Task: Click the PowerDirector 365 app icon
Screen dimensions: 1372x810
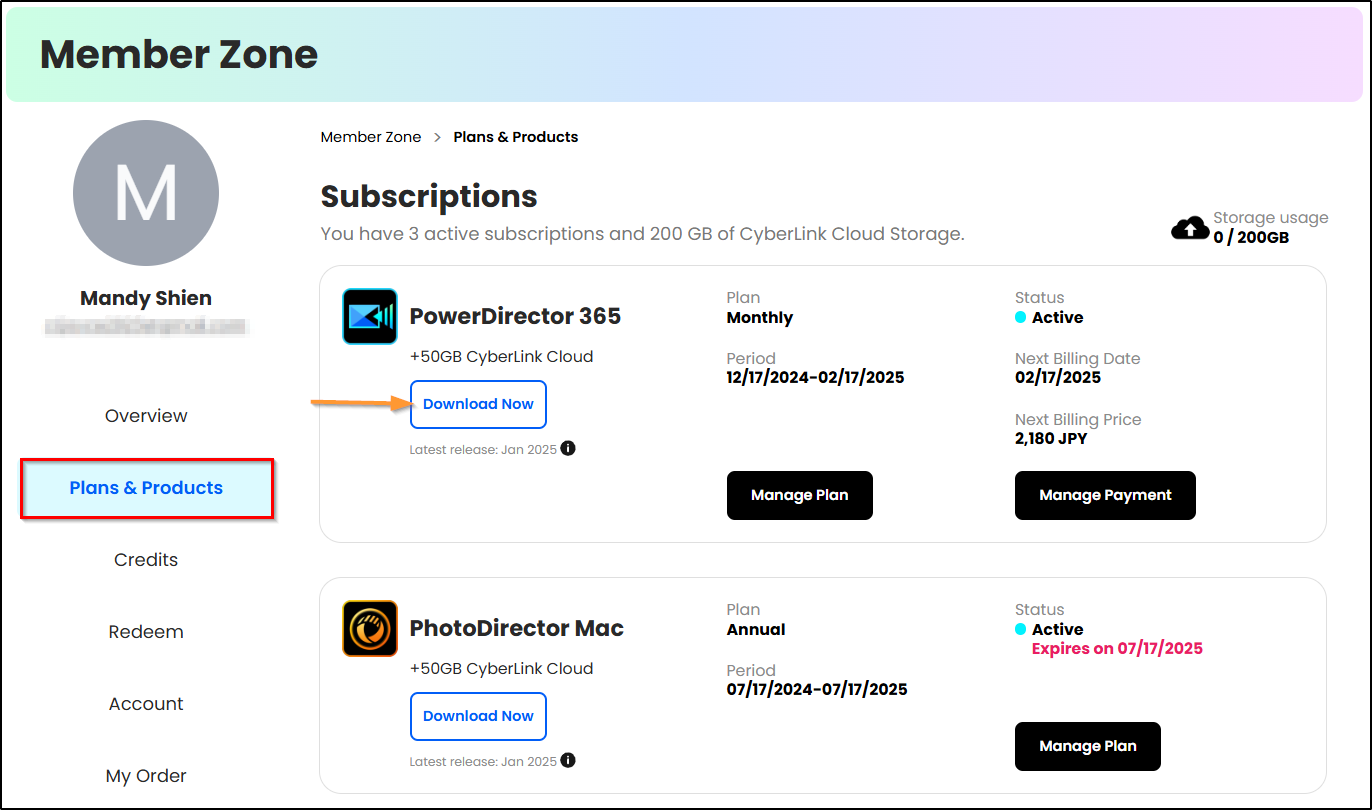Action: (370, 317)
